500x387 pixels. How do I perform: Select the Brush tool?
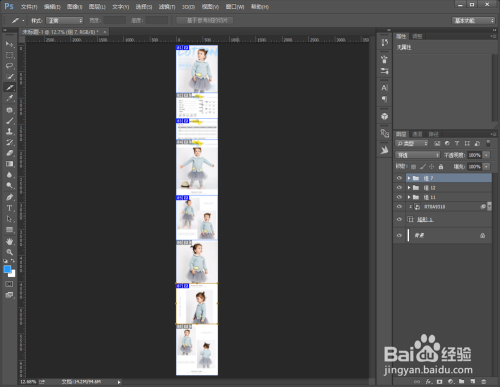(9, 121)
